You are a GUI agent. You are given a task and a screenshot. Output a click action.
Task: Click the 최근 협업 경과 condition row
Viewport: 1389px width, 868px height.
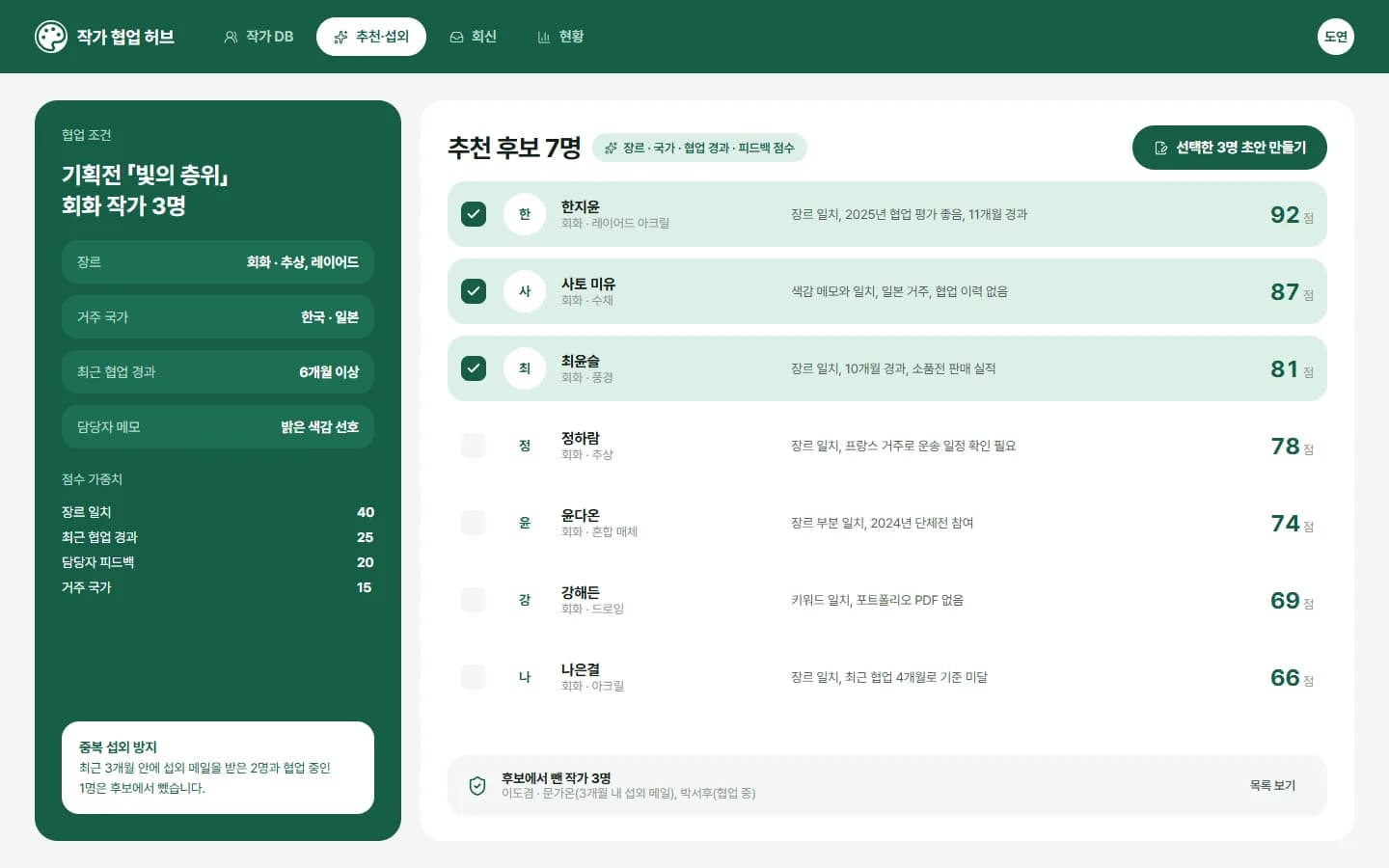click(x=218, y=372)
